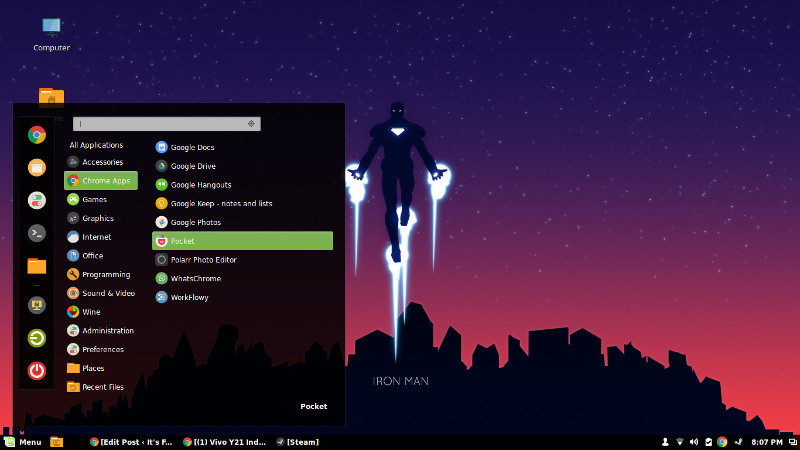Viewport: 800px width, 450px height.
Task: Click the Chrome icon in system tray
Action: [722, 442]
